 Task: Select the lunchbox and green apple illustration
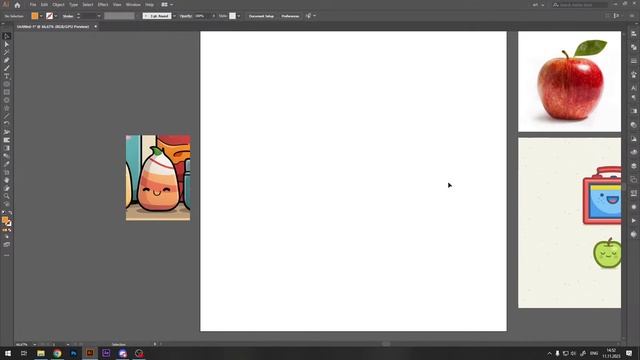click(x=569, y=223)
